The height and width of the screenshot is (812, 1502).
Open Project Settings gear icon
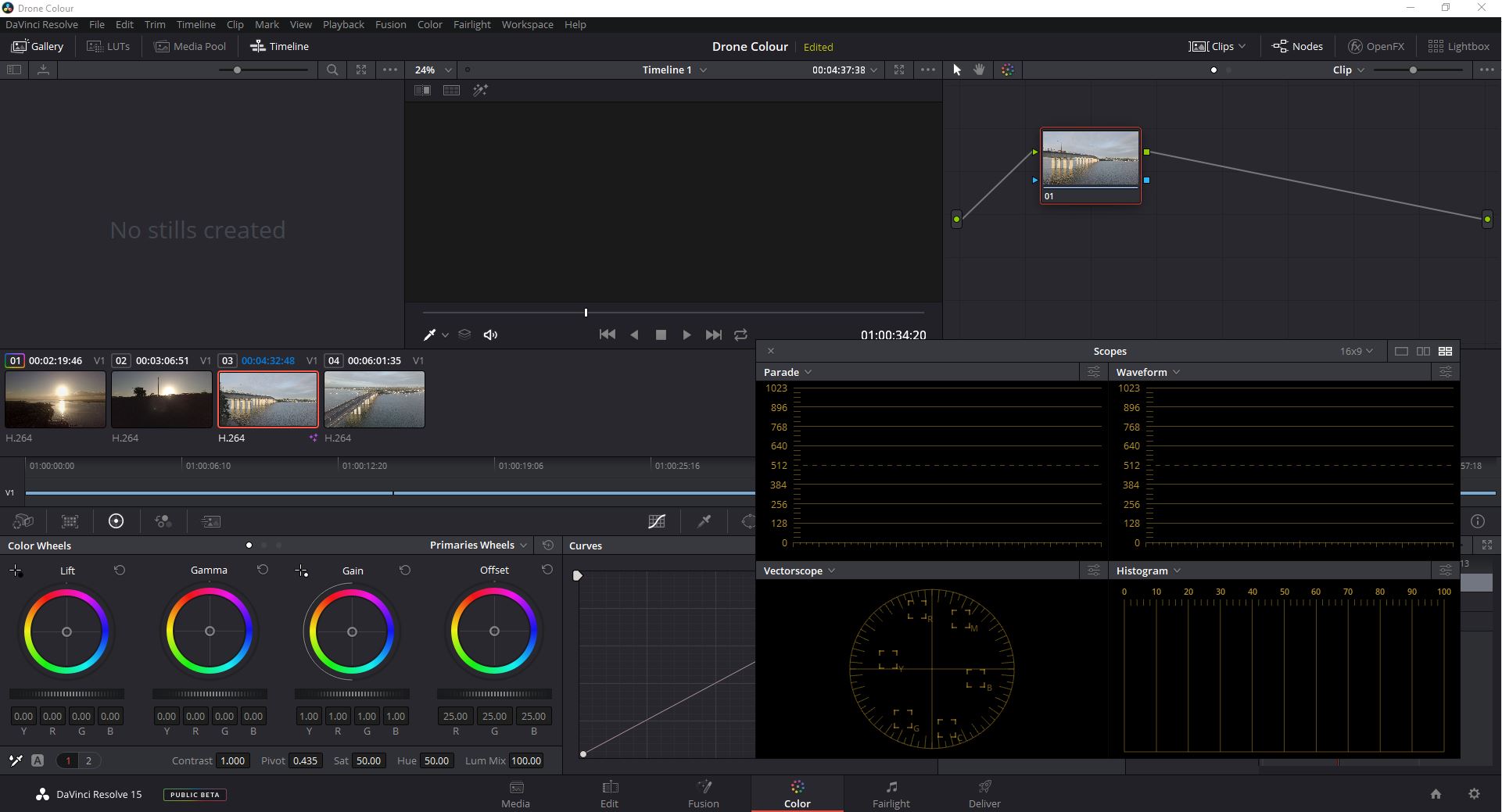[x=1474, y=794]
